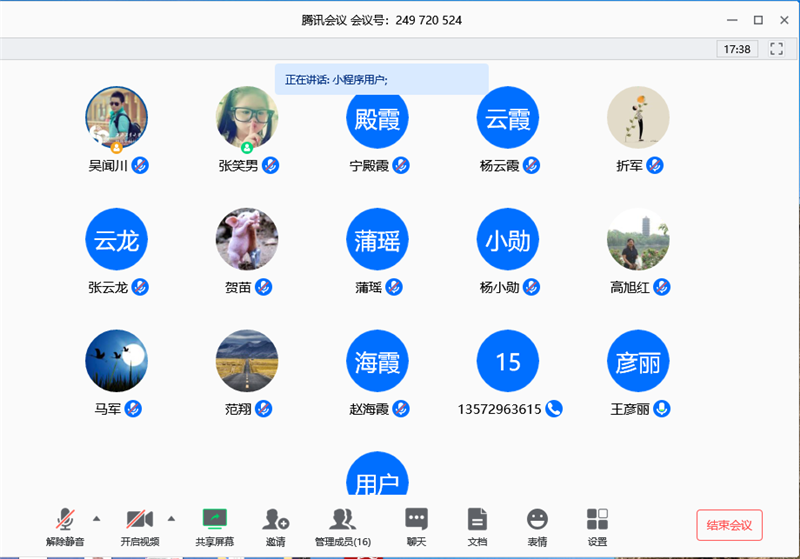Click the muted mic icon beside 杨小勋
This screenshot has height=559, width=800.
(531, 287)
